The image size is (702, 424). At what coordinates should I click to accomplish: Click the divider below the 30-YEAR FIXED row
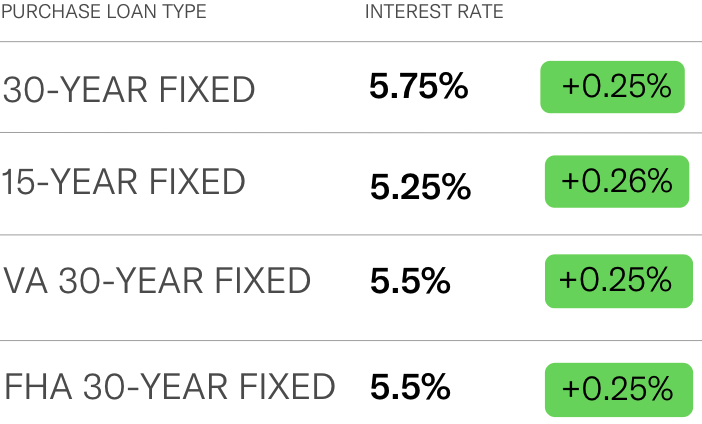pos(351,133)
